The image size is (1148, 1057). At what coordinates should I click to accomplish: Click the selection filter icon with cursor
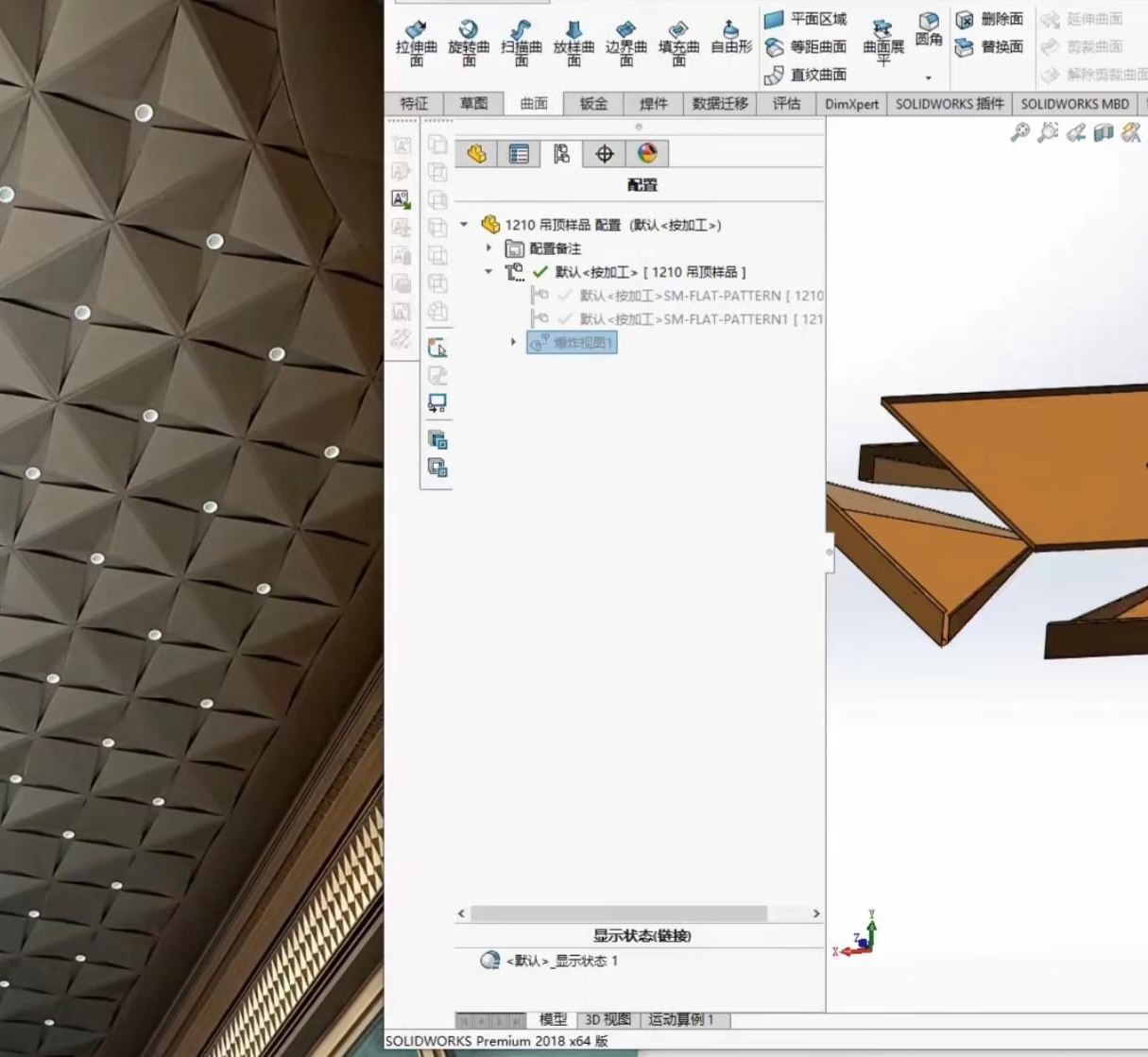437,347
